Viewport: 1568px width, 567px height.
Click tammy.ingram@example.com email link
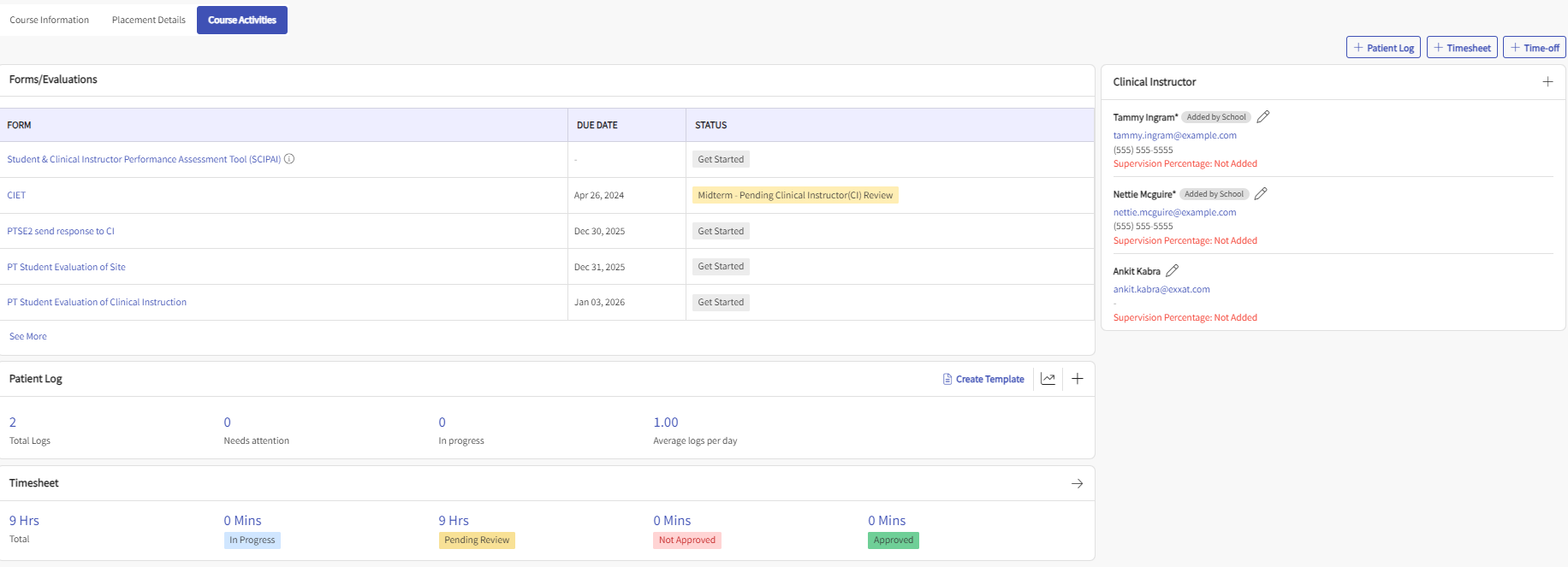point(1174,135)
